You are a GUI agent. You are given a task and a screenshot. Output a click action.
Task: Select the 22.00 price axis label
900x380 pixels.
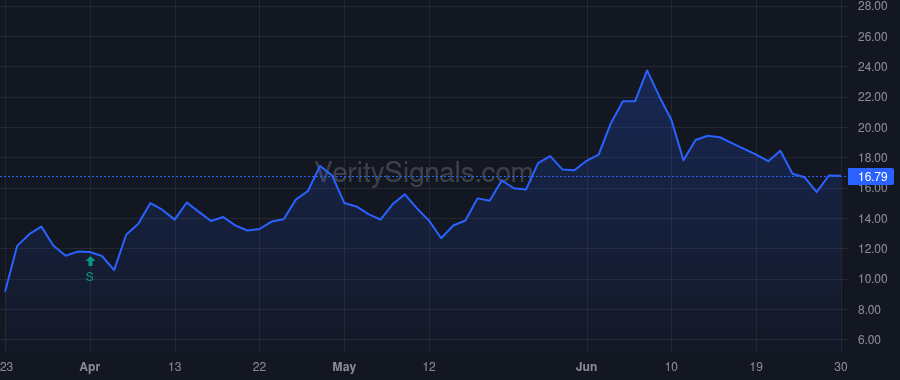tap(872, 97)
